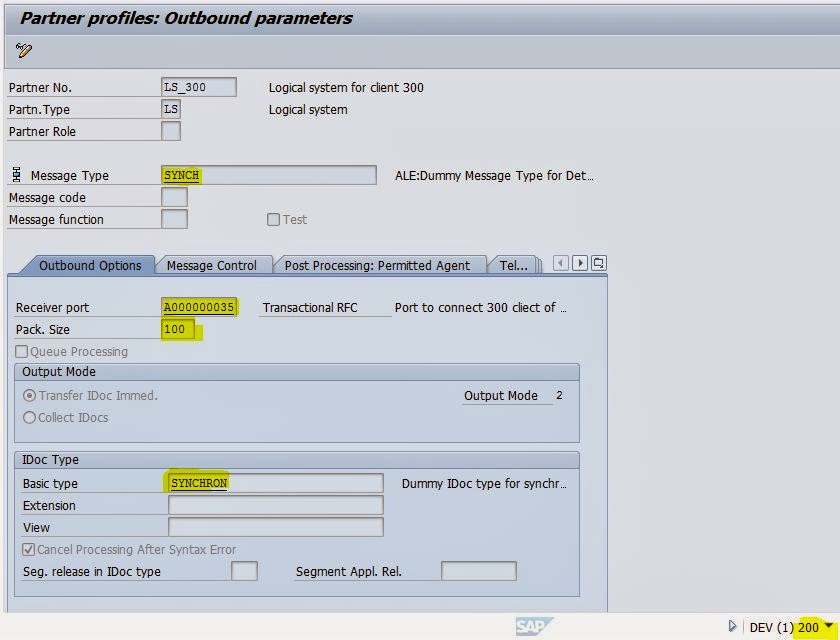Click the Message function field

pos(174,219)
